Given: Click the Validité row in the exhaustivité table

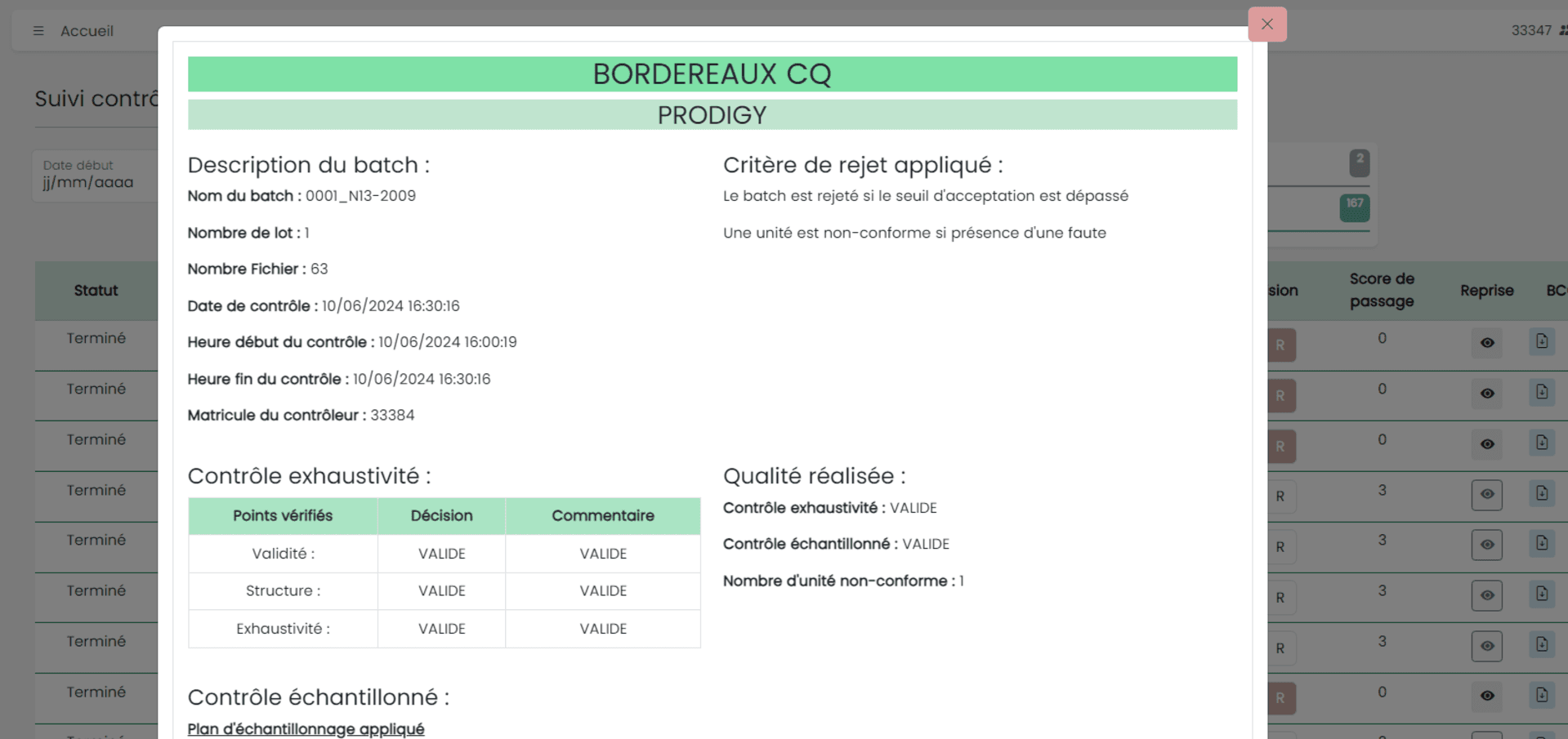Looking at the screenshot, I should 282,553.
